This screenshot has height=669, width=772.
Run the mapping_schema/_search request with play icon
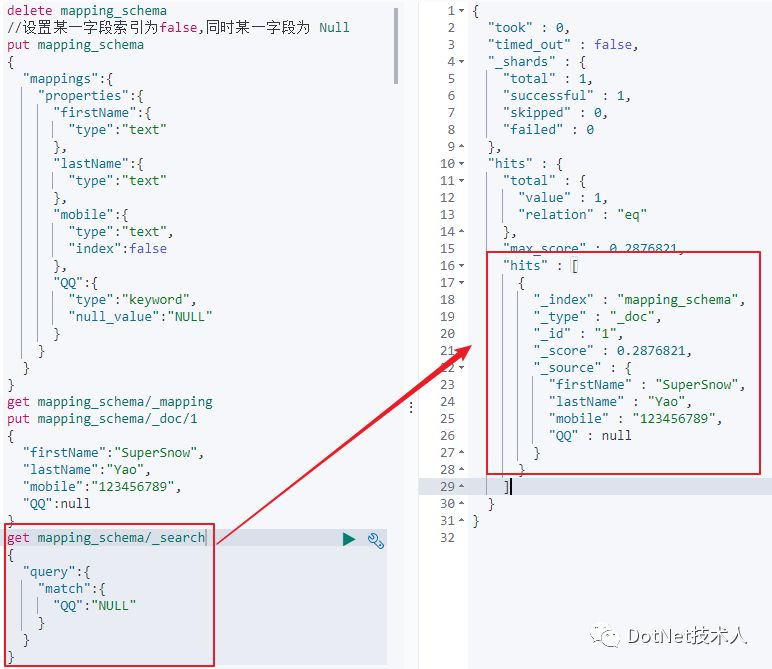tap(348, 539)
